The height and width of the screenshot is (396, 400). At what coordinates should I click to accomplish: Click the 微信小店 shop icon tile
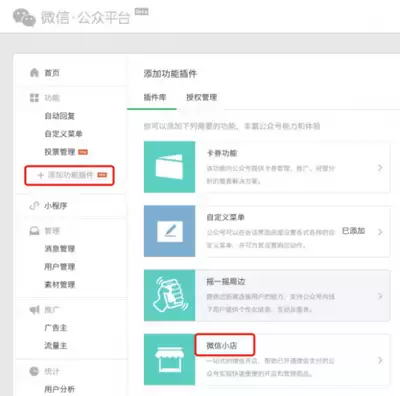(x=169, y=360)
